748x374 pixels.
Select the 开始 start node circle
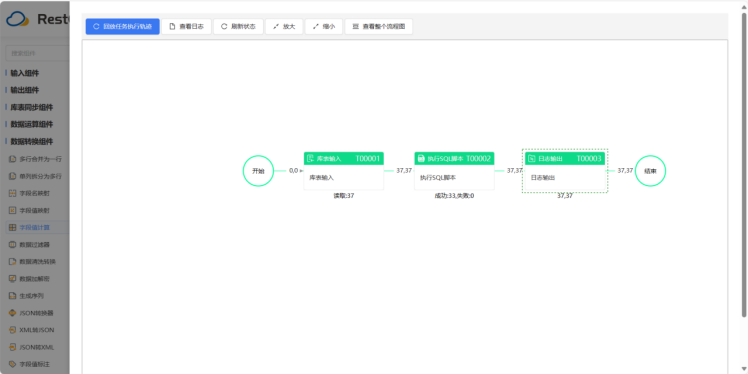coord(258,170)
